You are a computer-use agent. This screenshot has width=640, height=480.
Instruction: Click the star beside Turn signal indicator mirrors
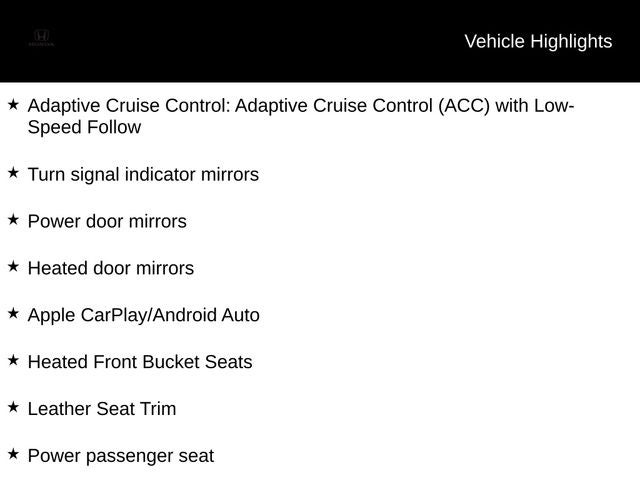(13, 173)
